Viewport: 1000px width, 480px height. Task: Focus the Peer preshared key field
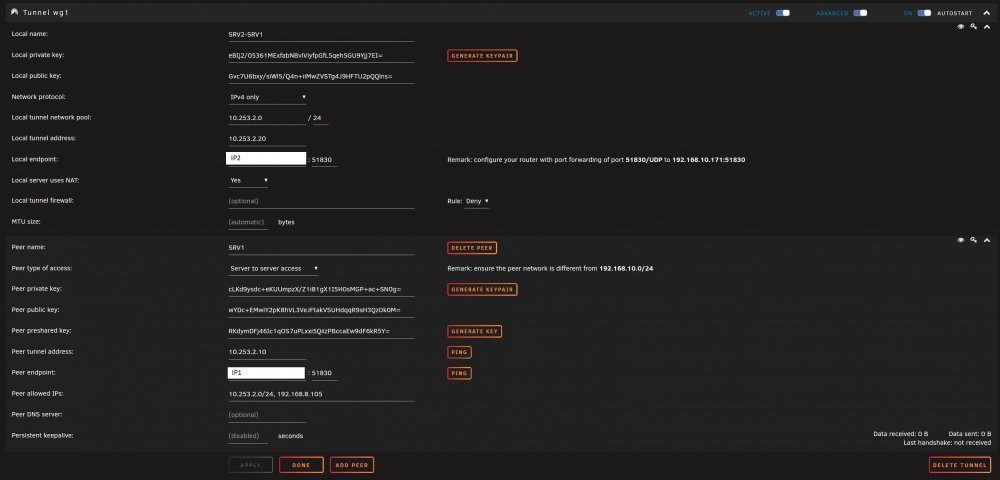(321, 331)
